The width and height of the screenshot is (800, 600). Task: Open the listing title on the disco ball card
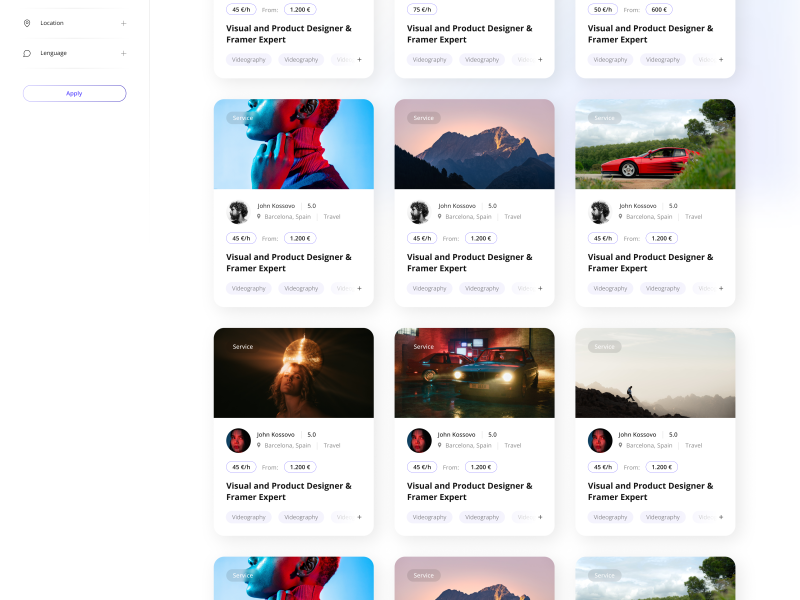pyautogui.click(x=289, y=491)
